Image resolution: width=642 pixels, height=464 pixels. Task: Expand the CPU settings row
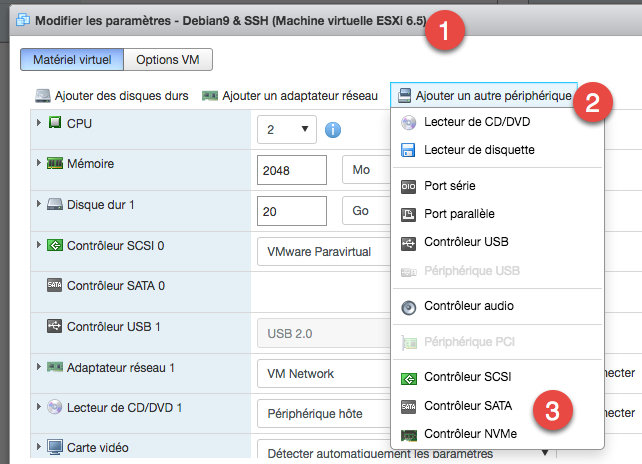[x=39, y=123]
